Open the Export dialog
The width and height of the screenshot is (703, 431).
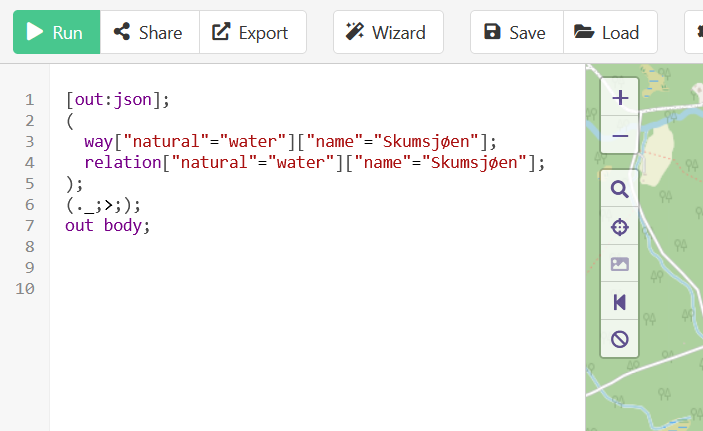pyautogui.click(x=253, y=32)
